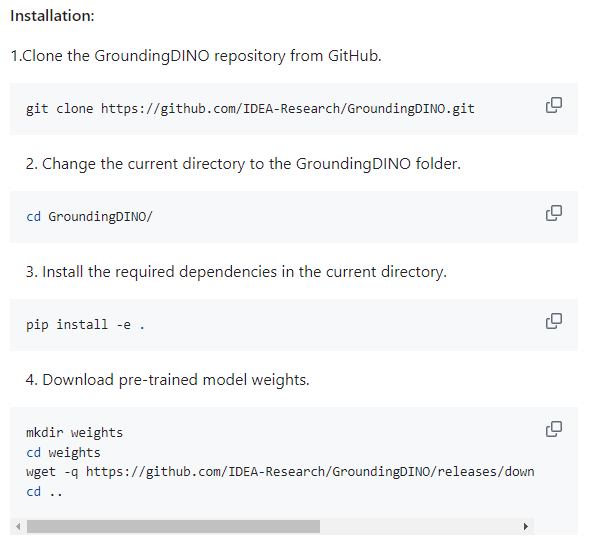The image size is (597, 543).
Task: Click the 'pip install -e .' code line
Action: click(85, 325)
